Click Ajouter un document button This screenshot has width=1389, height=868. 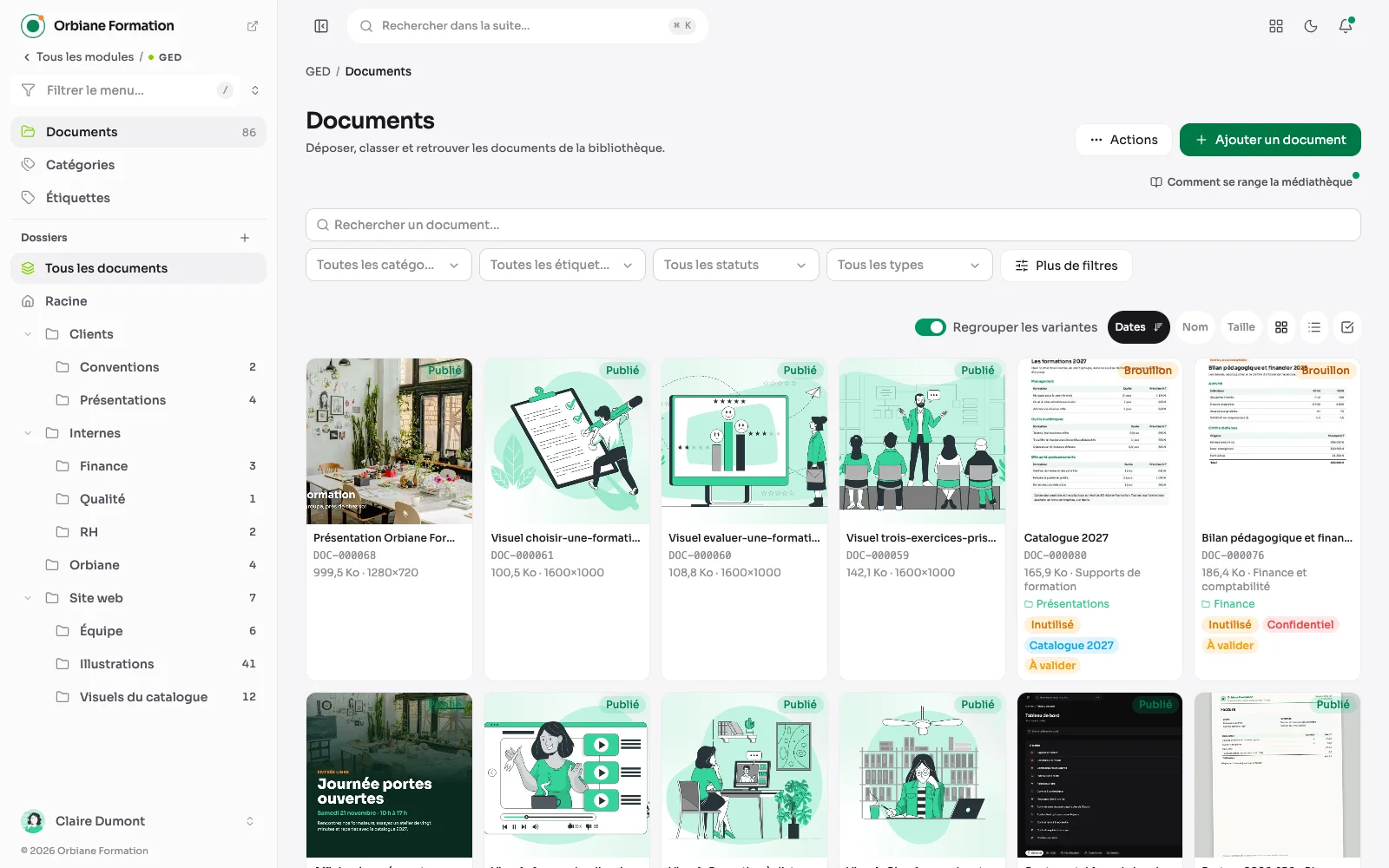click(x=1270, y=140)
